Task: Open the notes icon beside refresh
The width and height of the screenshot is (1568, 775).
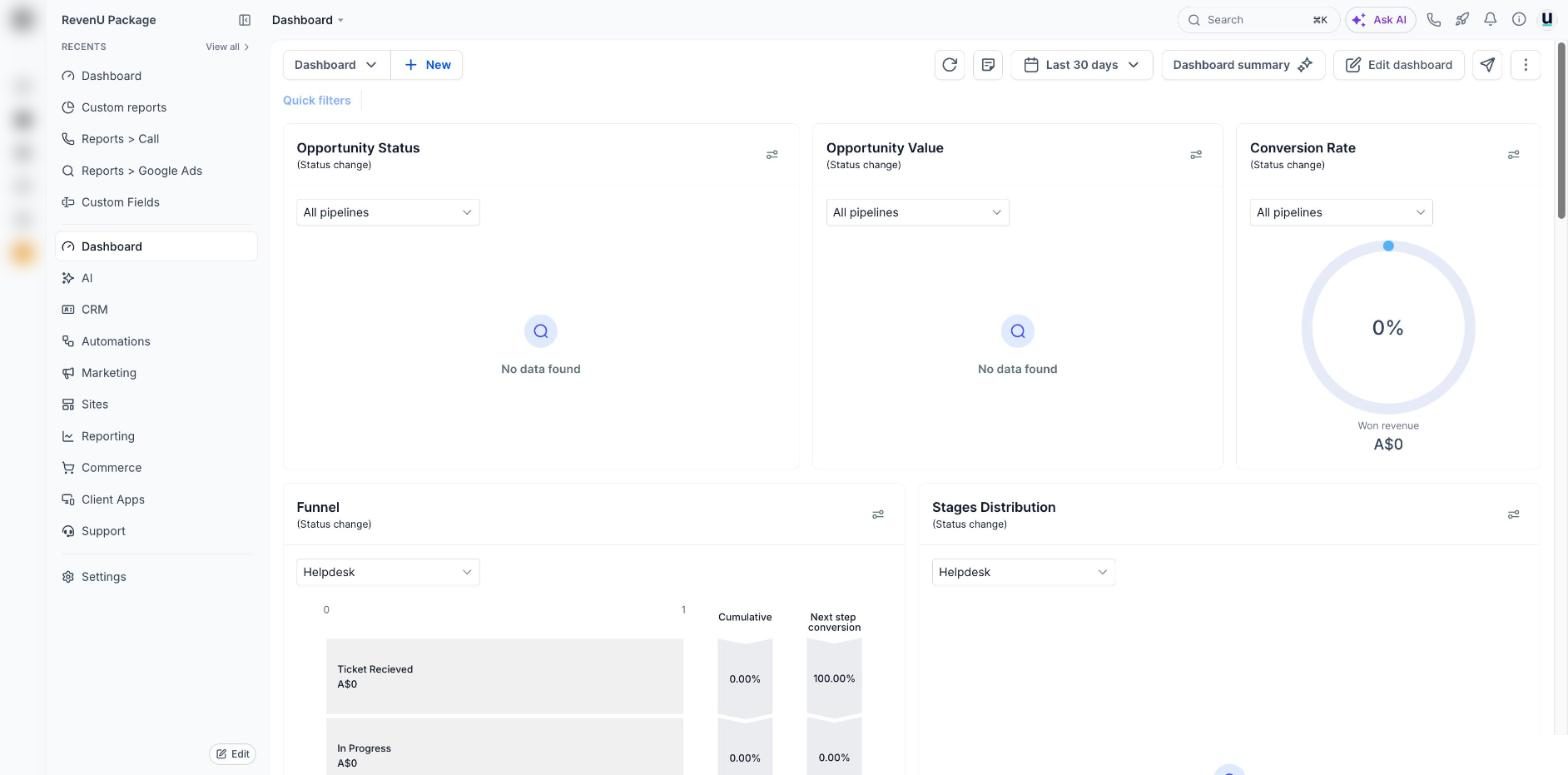Action: pyautogui.click(x=988, y=65)
